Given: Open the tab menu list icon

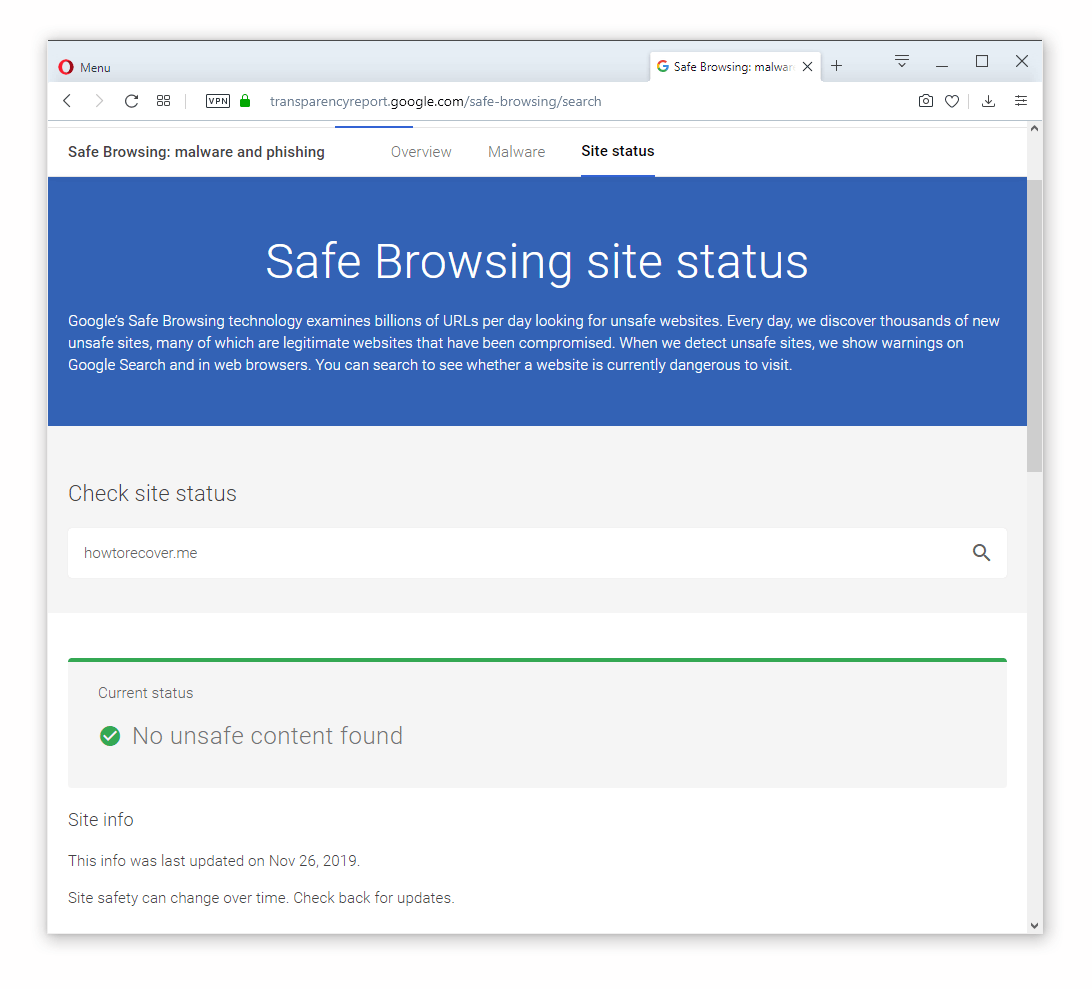Looking at the screenshot, I should coord(902,61).
